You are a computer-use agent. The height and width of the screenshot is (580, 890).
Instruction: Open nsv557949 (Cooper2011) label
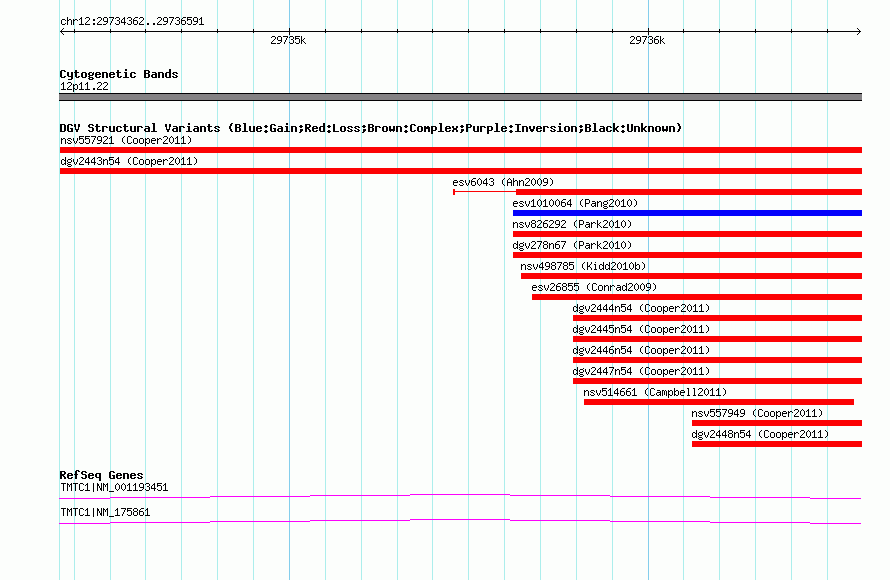pos(757,413)
